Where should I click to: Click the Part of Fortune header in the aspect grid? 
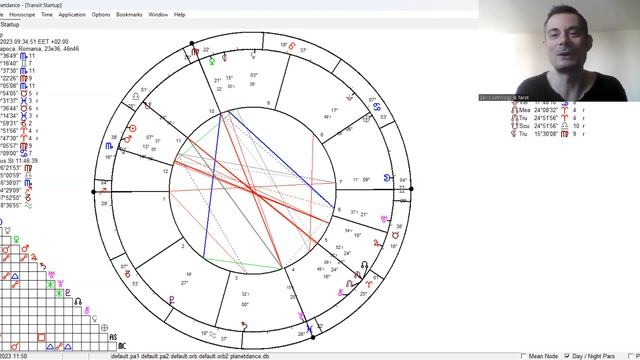coord(104,328)
